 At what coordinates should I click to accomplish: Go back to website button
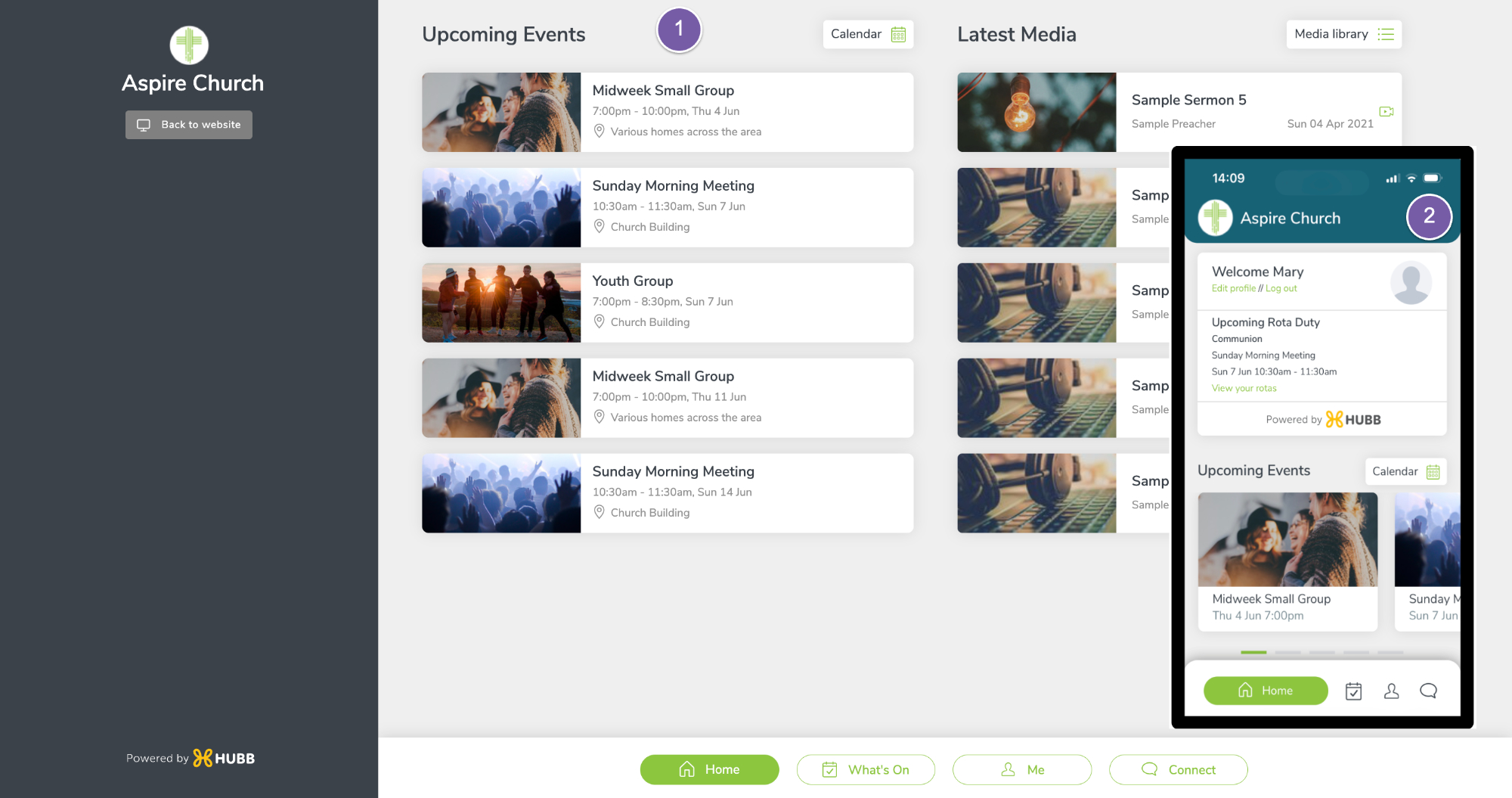(189, 125)
